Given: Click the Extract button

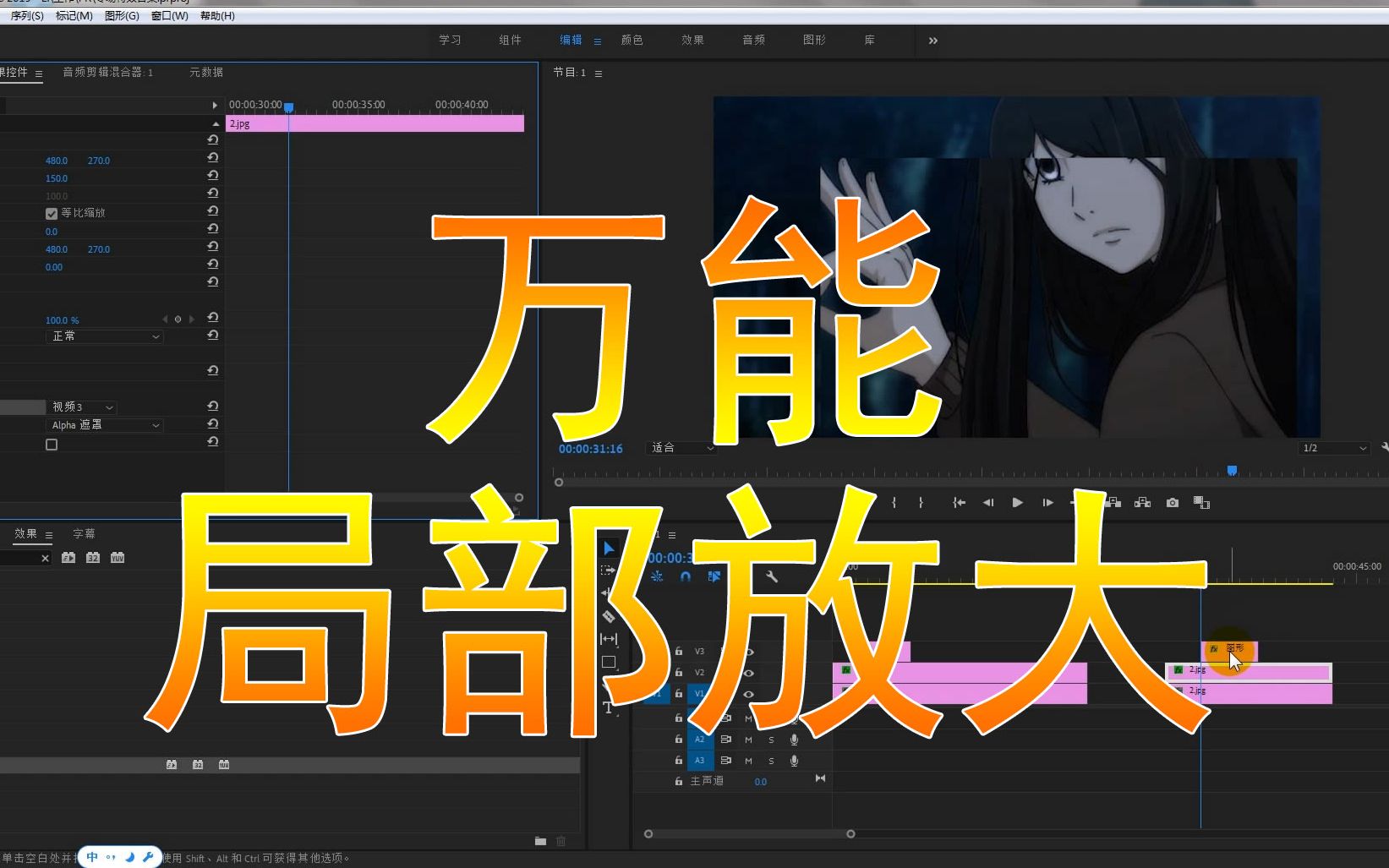Looking at the screenshot, I should [x=1142, y=502].
